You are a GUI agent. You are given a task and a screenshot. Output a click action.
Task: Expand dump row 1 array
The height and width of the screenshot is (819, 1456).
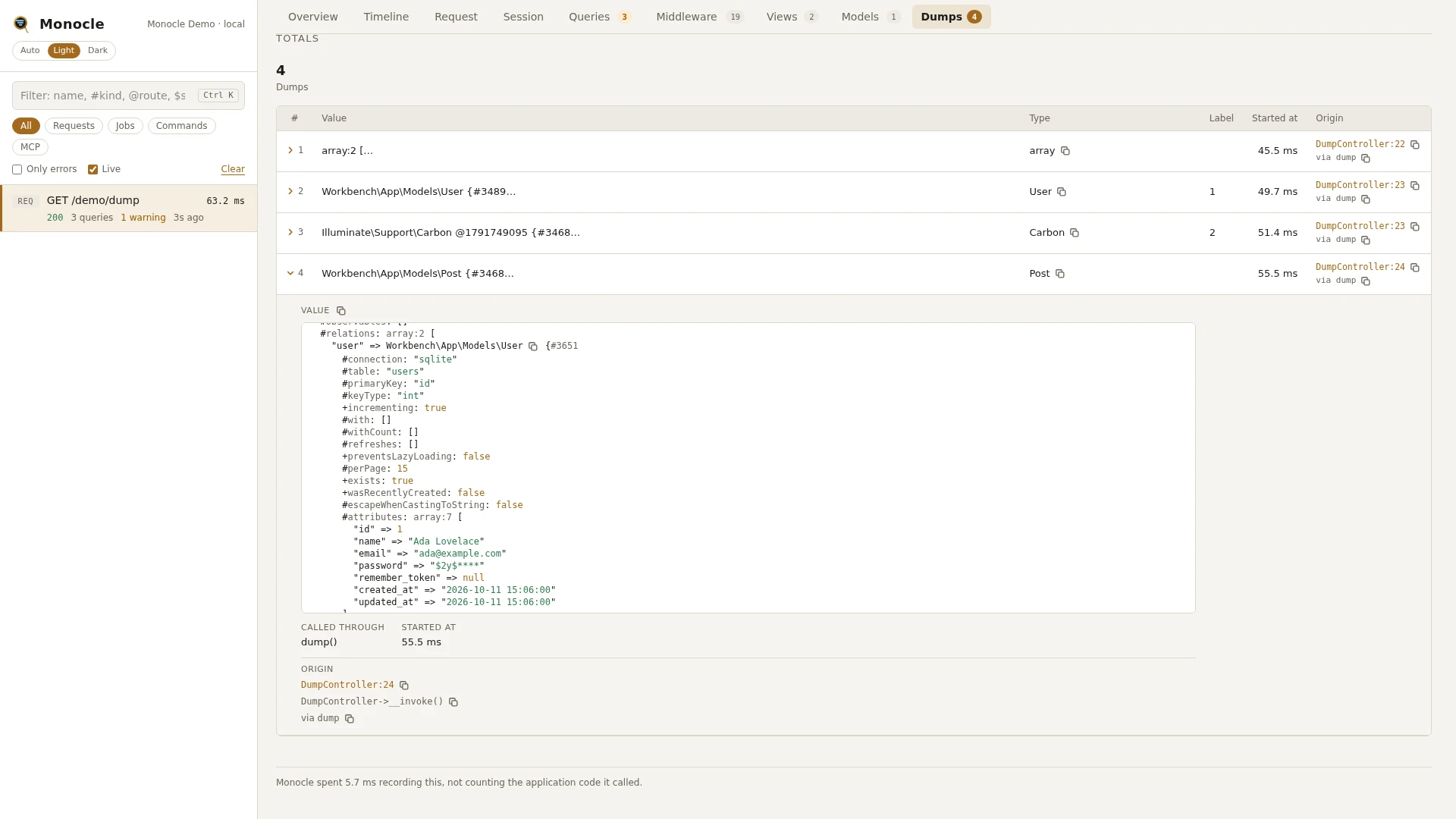point(290,151)
